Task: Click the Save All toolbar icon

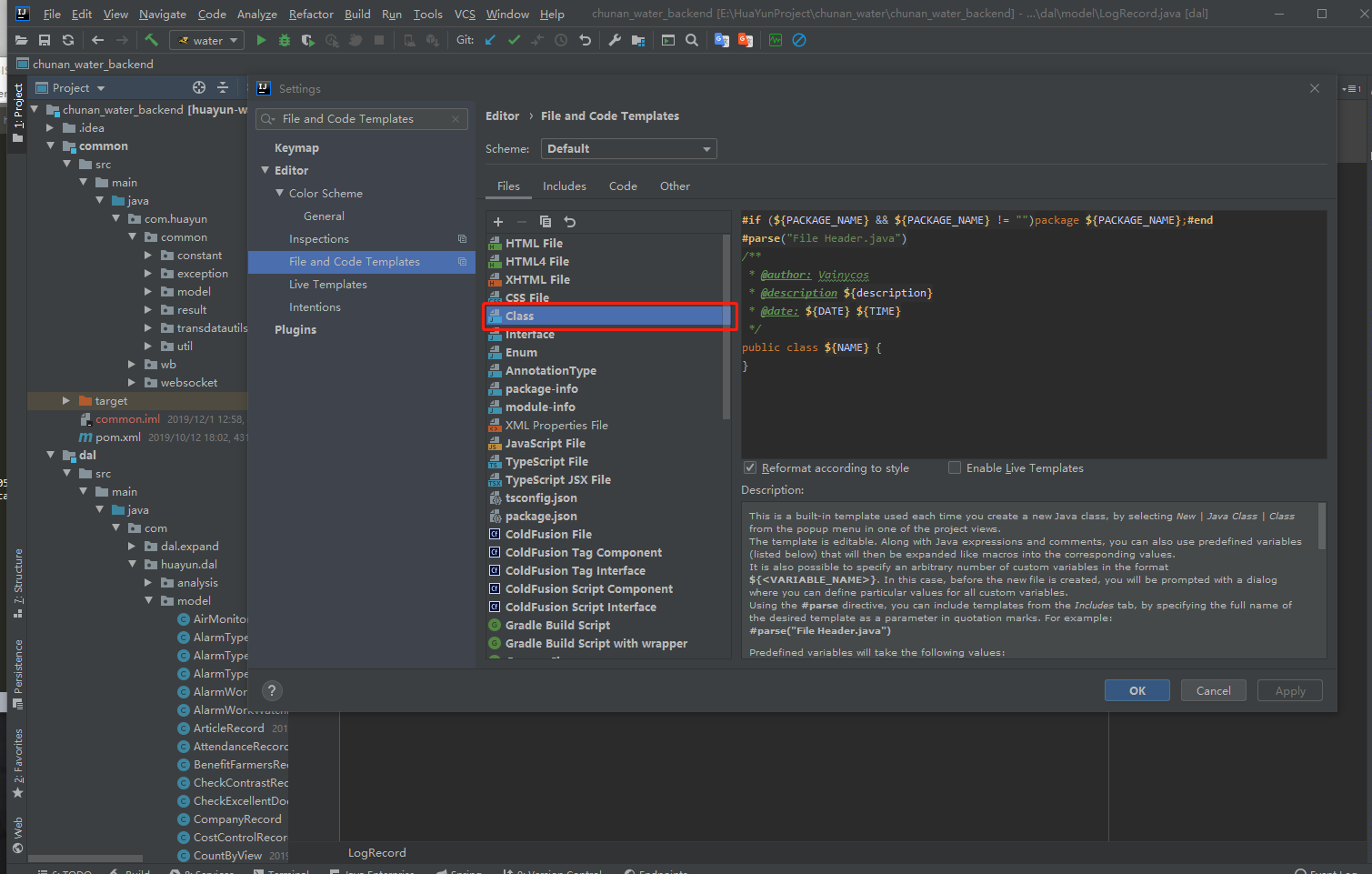Action: click(x=45, y=40)
